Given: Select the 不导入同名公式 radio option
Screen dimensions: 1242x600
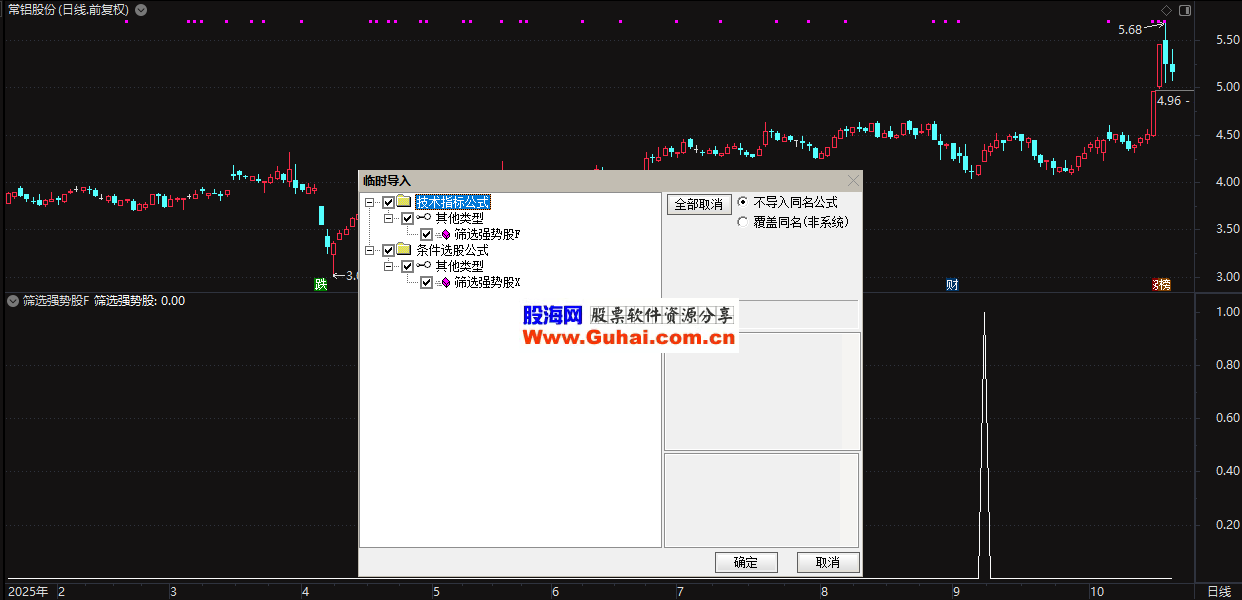Looking at the screenshot, I should (x=742, y=202).
